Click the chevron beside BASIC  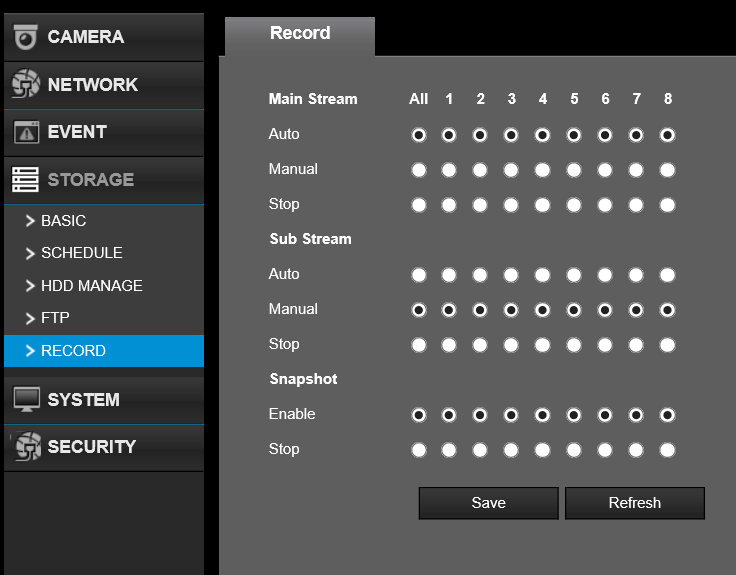[x=30, y=221]
